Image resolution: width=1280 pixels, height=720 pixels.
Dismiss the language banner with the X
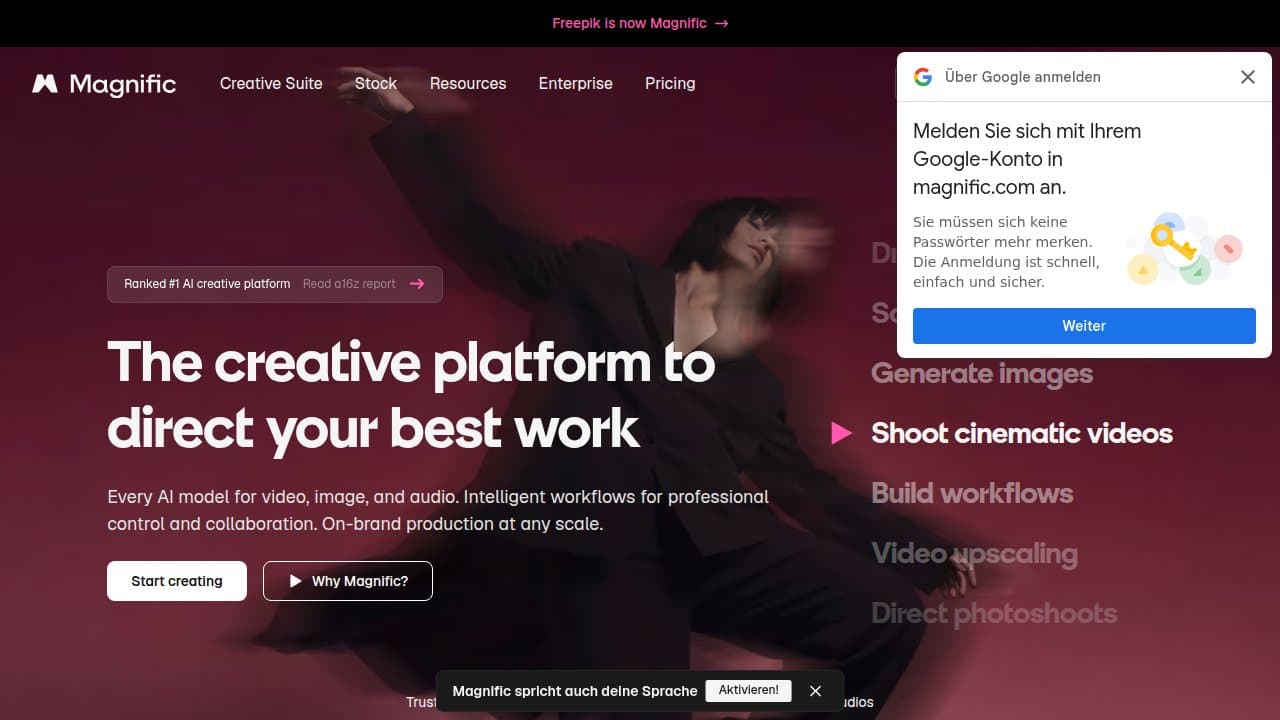(815, 691)
